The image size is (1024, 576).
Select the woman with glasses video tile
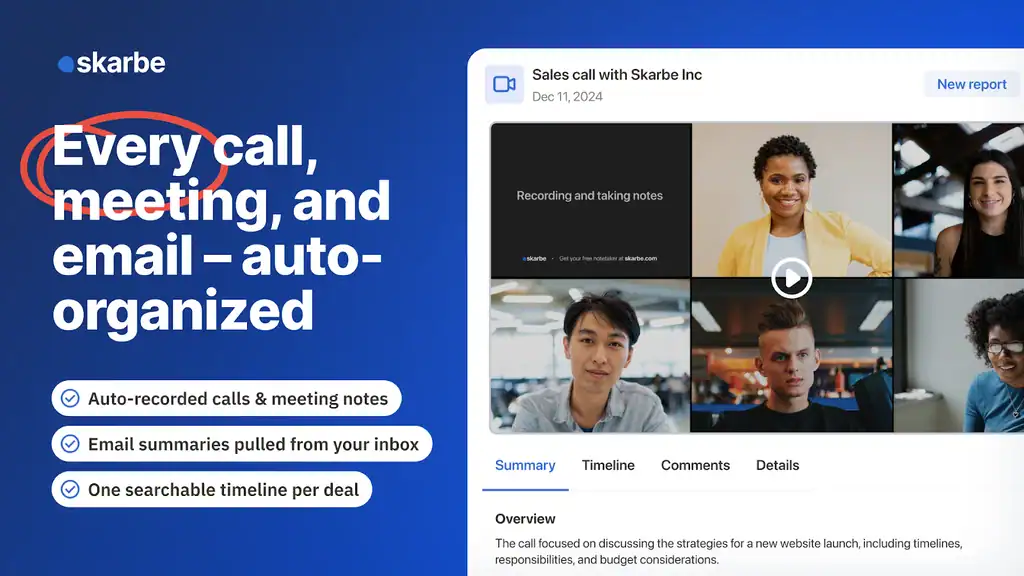pos(960,355)
